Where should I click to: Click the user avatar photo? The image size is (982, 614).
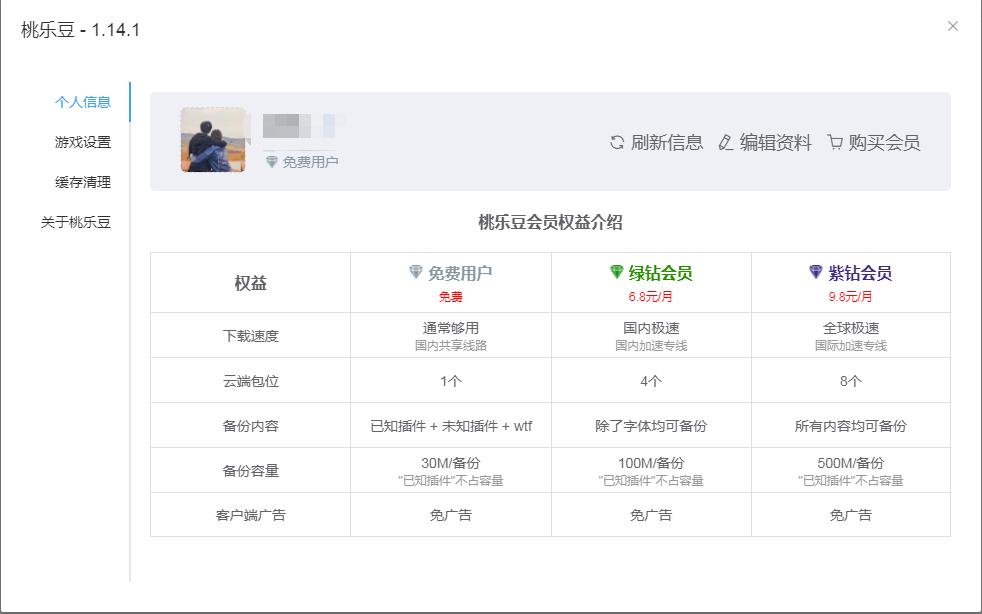click(x=213, y=139)
